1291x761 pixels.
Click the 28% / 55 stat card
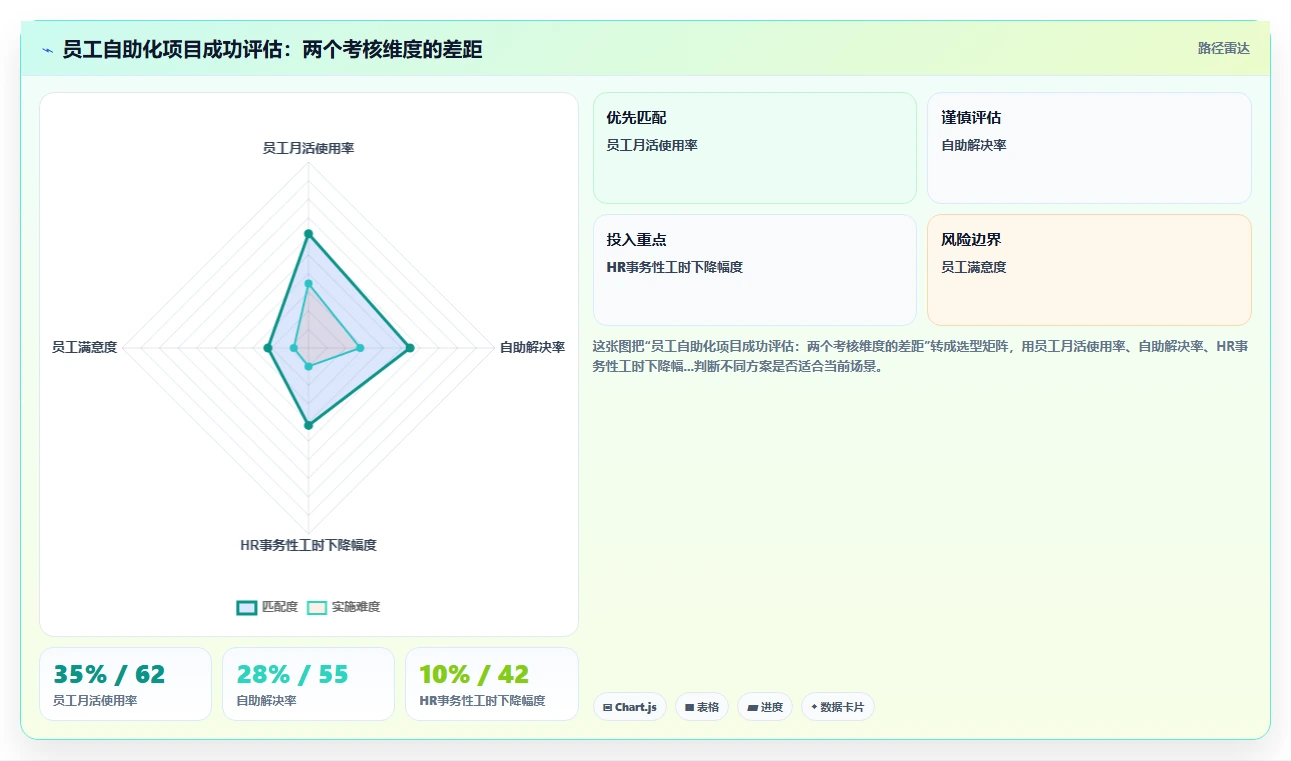click(x=308, y=684)
